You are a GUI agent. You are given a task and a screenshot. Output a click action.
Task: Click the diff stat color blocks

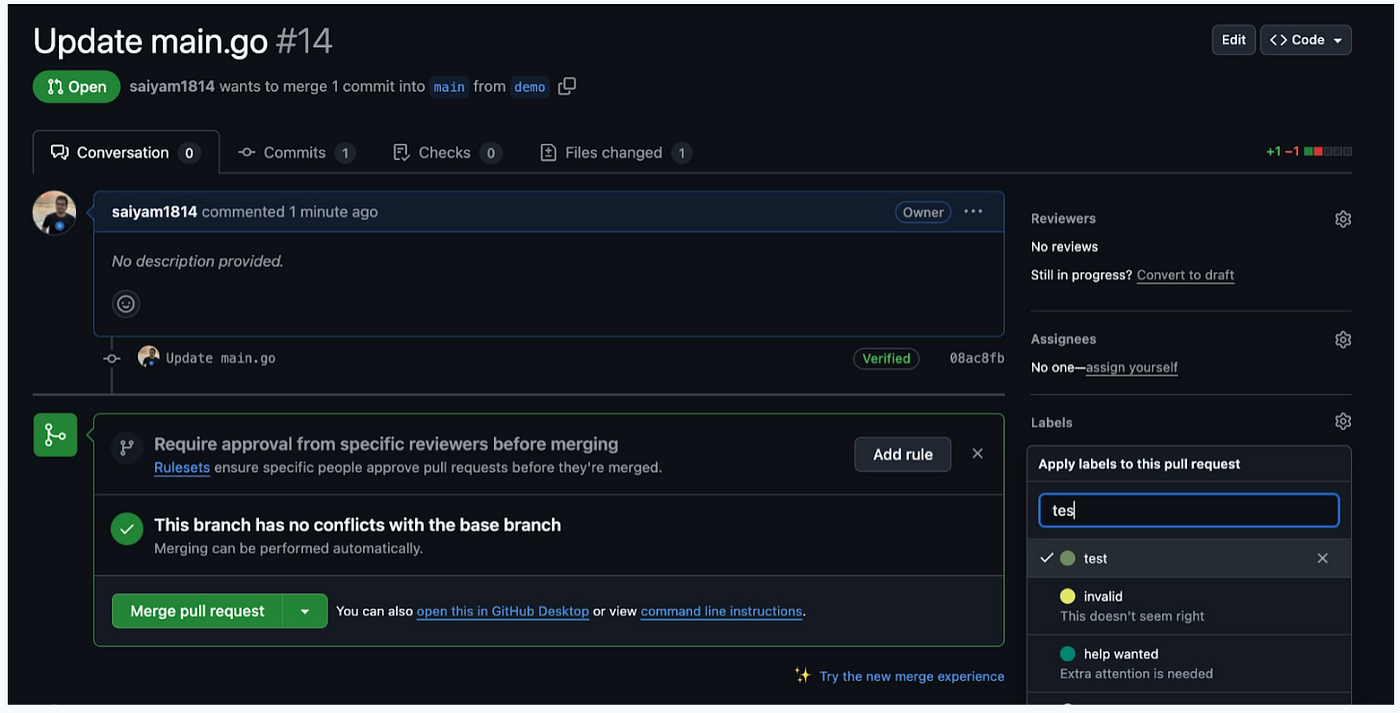[1328, 152]
